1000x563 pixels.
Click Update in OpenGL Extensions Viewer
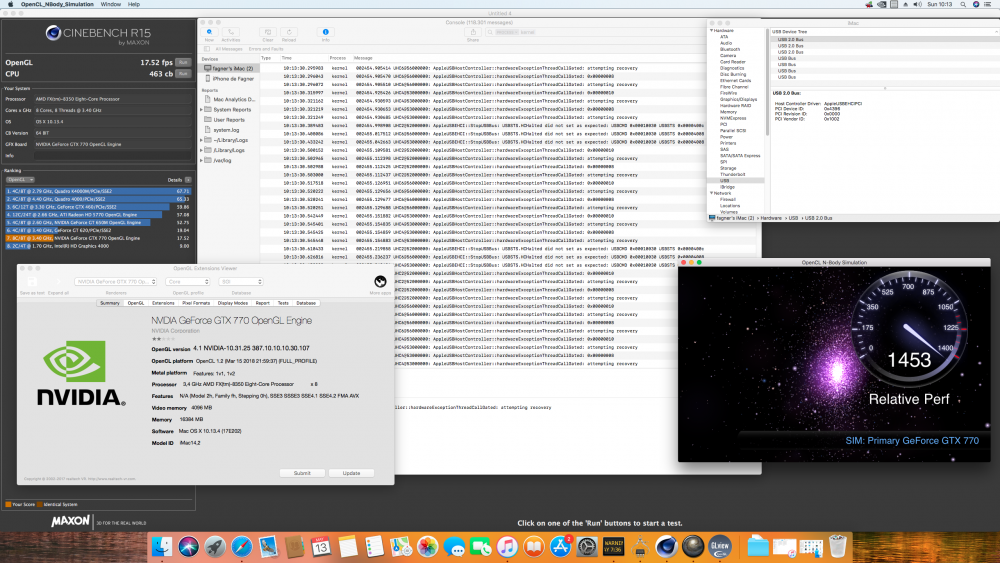(x=351, y=473)
